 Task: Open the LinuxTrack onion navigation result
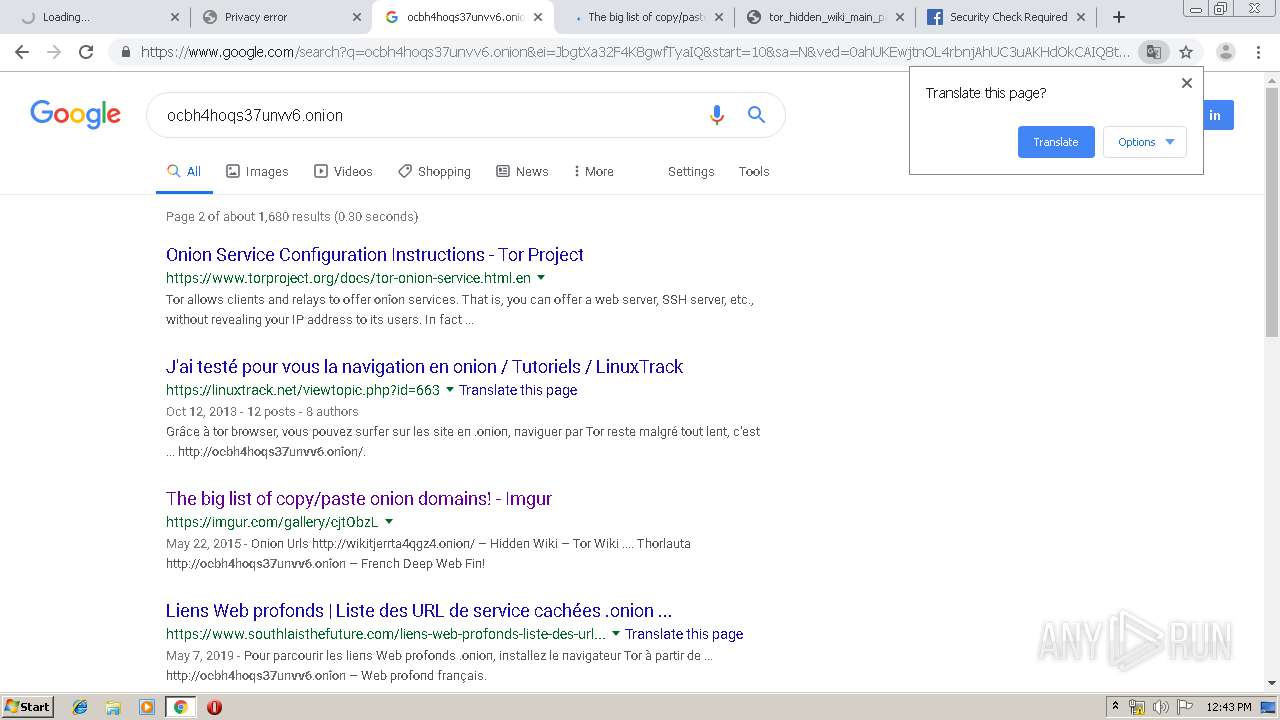(x=424, y=367)
